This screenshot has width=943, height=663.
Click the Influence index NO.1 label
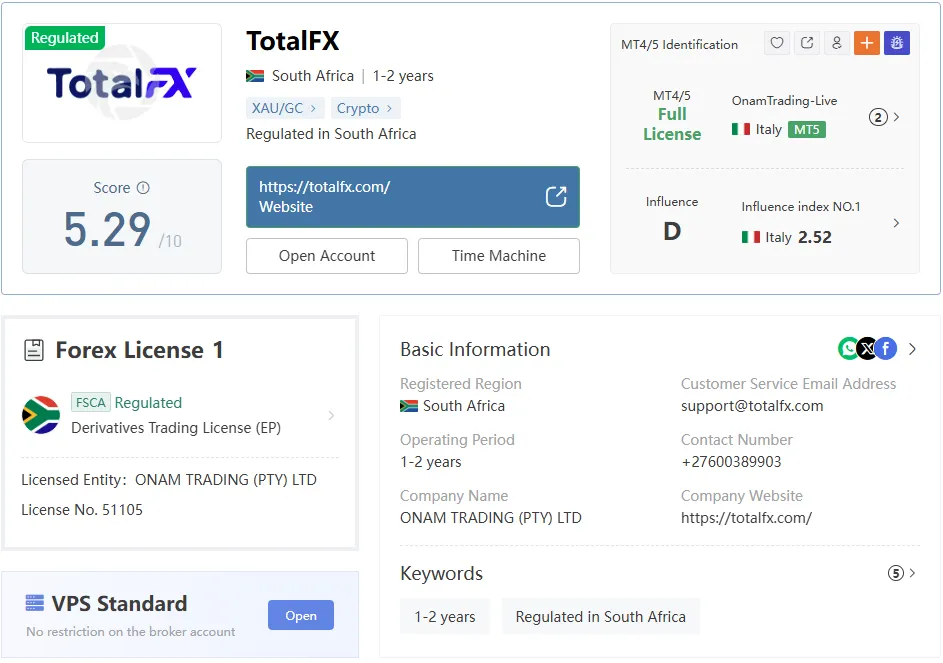(x=800, y=206)
